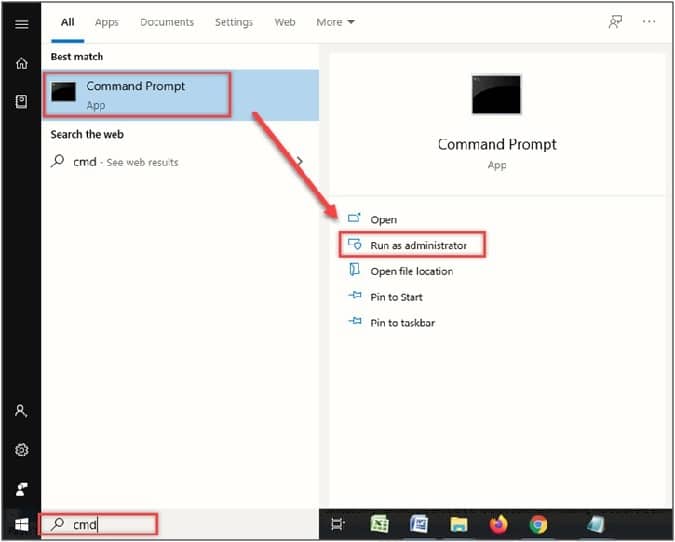Go to Home icon in sidebar
Viewport: 675px width, 542px height.
(22, 63)
